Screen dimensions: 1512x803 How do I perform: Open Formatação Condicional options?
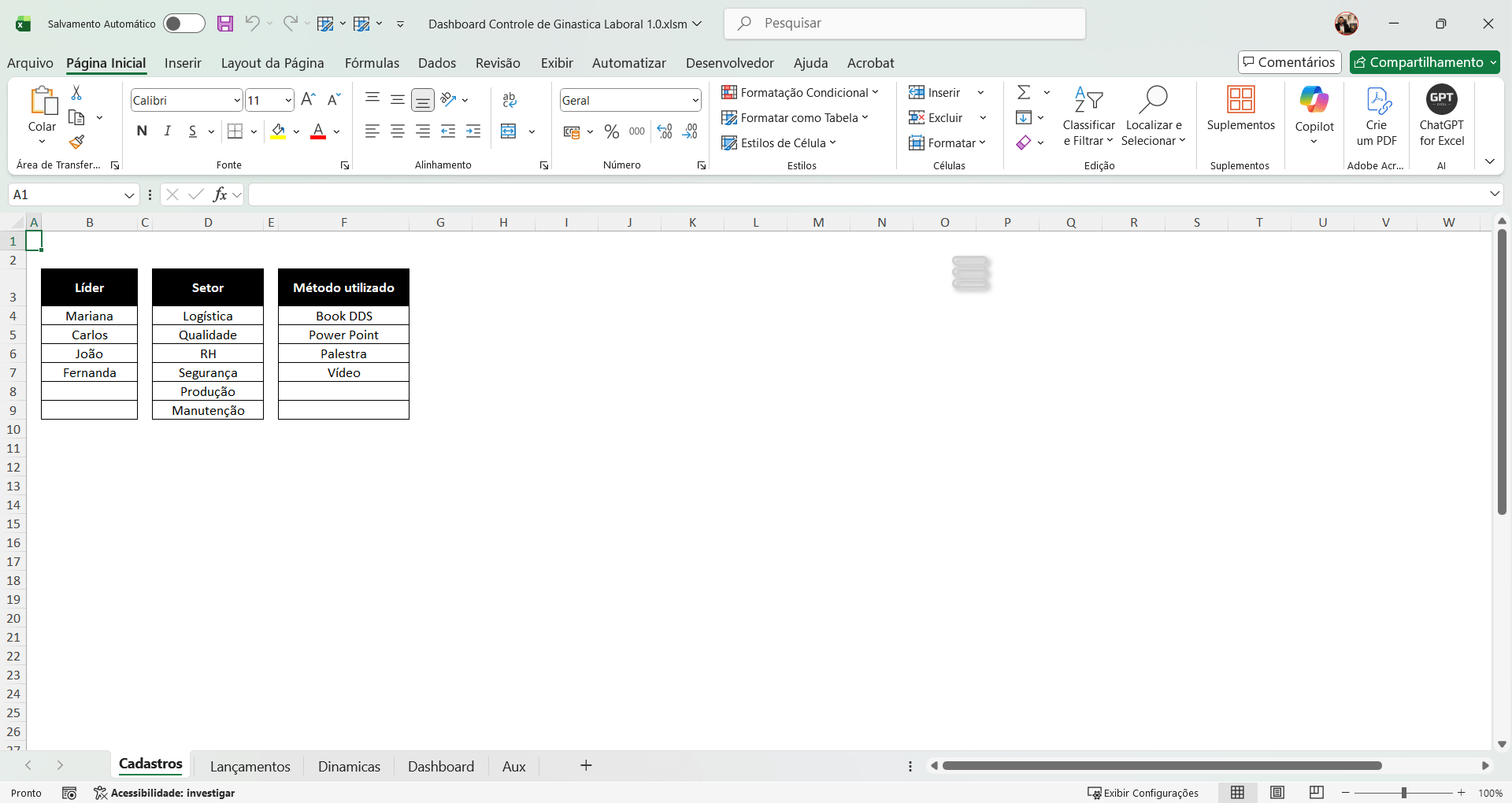(801, 92)
